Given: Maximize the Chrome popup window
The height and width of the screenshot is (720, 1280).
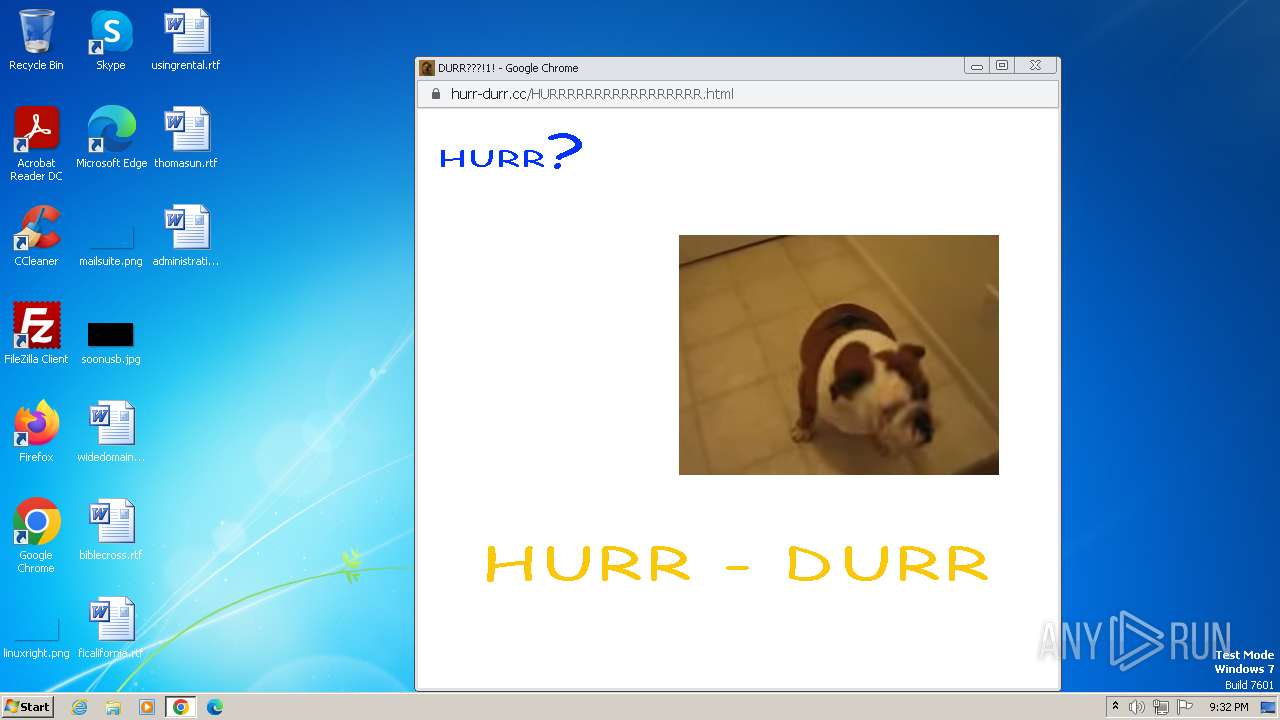Looking at the screenshot, I should 1002,66.
